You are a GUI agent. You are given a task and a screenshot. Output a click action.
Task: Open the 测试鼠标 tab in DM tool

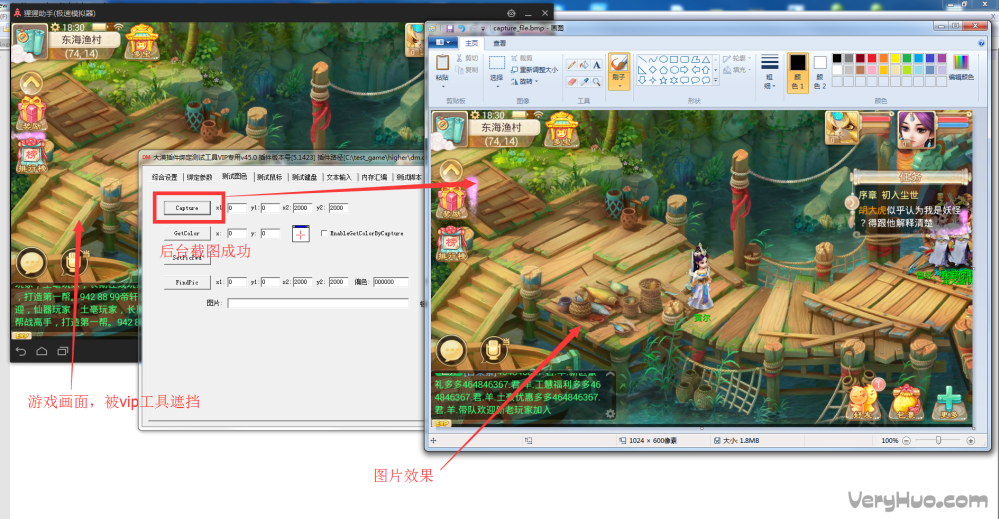point(270,177)
